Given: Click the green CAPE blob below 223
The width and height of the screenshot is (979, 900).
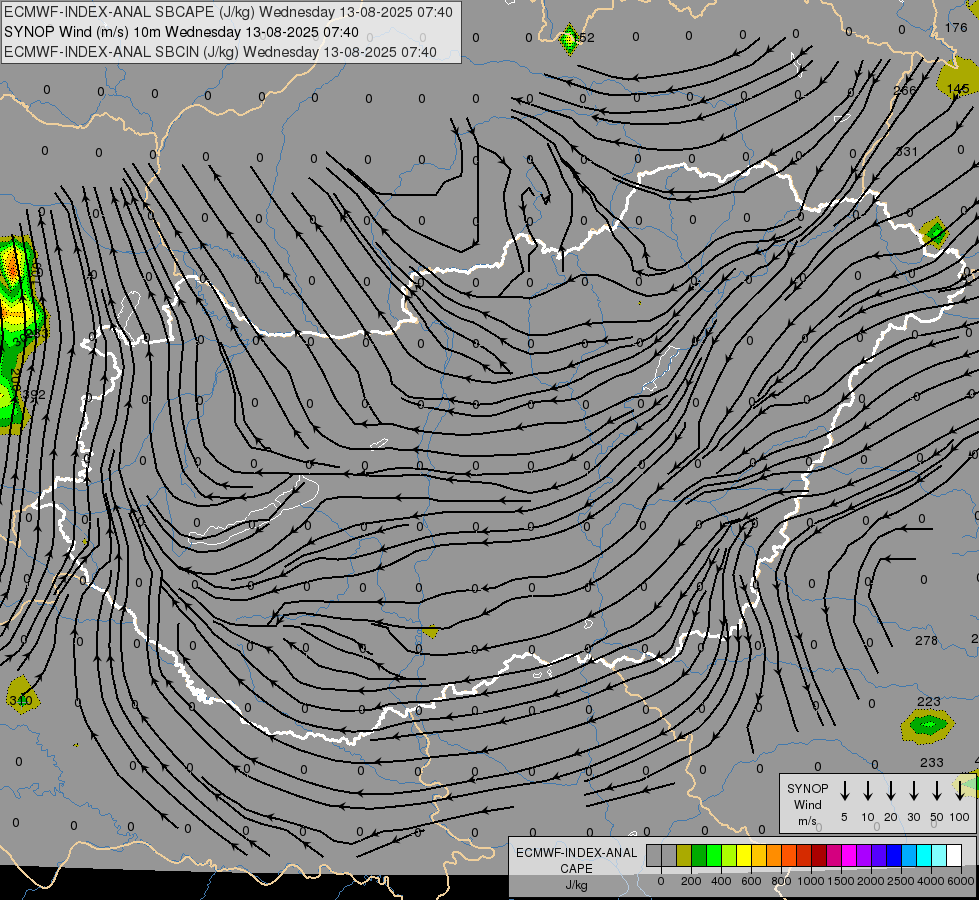Looking at the screenshot, I should click(x=928, y=726).
